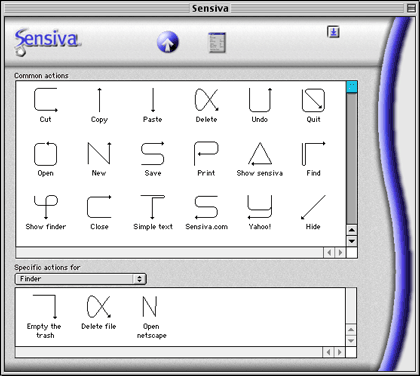The width and height of the screenshot is (420, 376).
Task: Select the Cut gesture icon
Action: tap(46, 100)
